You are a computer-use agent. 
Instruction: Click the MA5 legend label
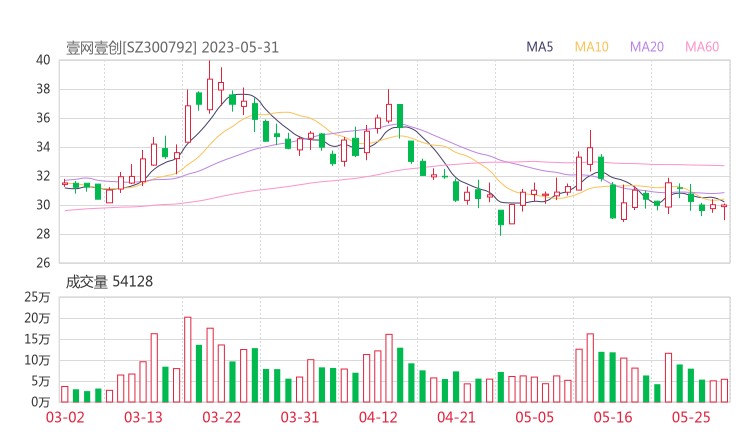point(539,47)
